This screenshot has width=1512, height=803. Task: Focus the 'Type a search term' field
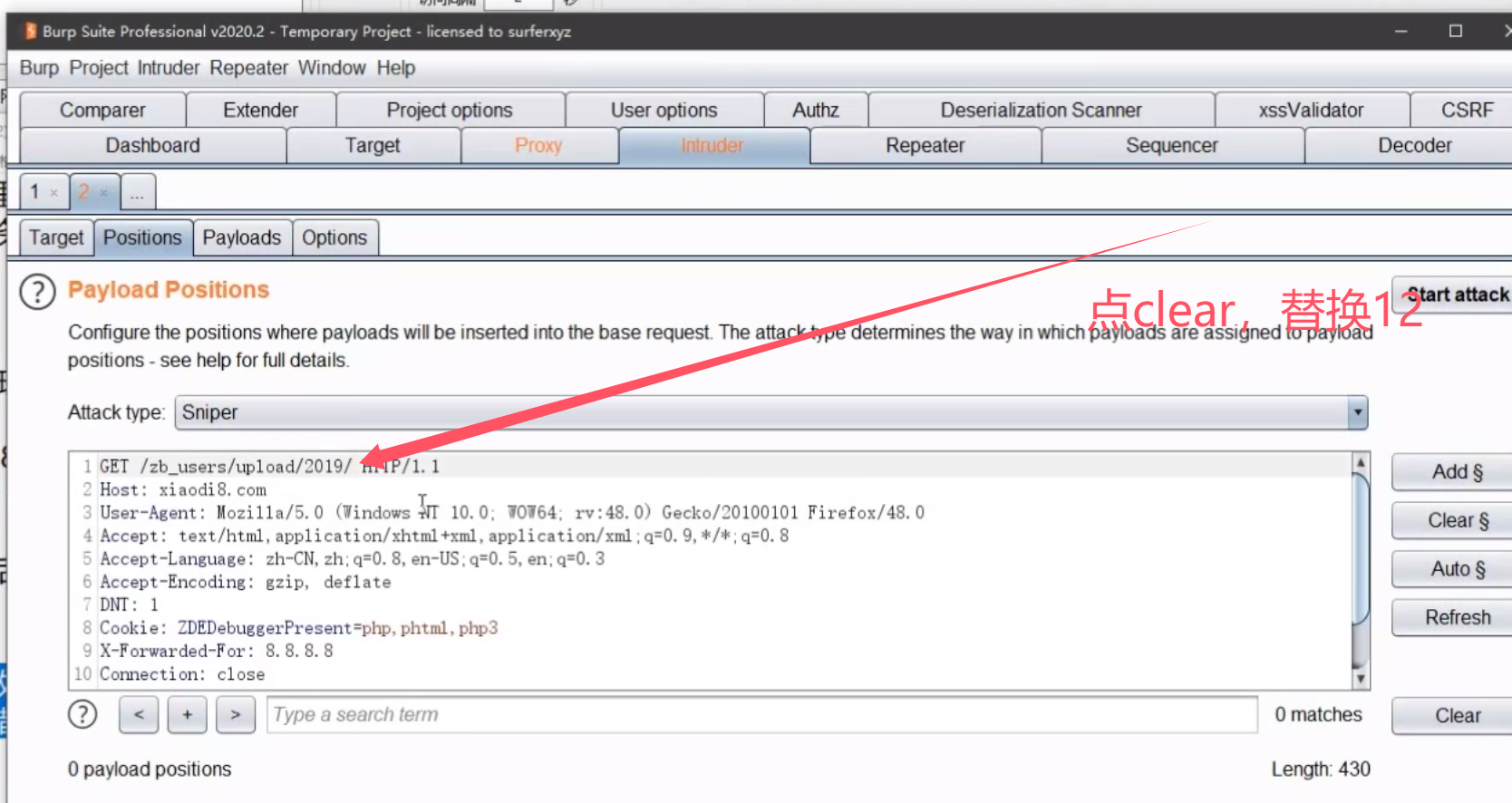762,715
